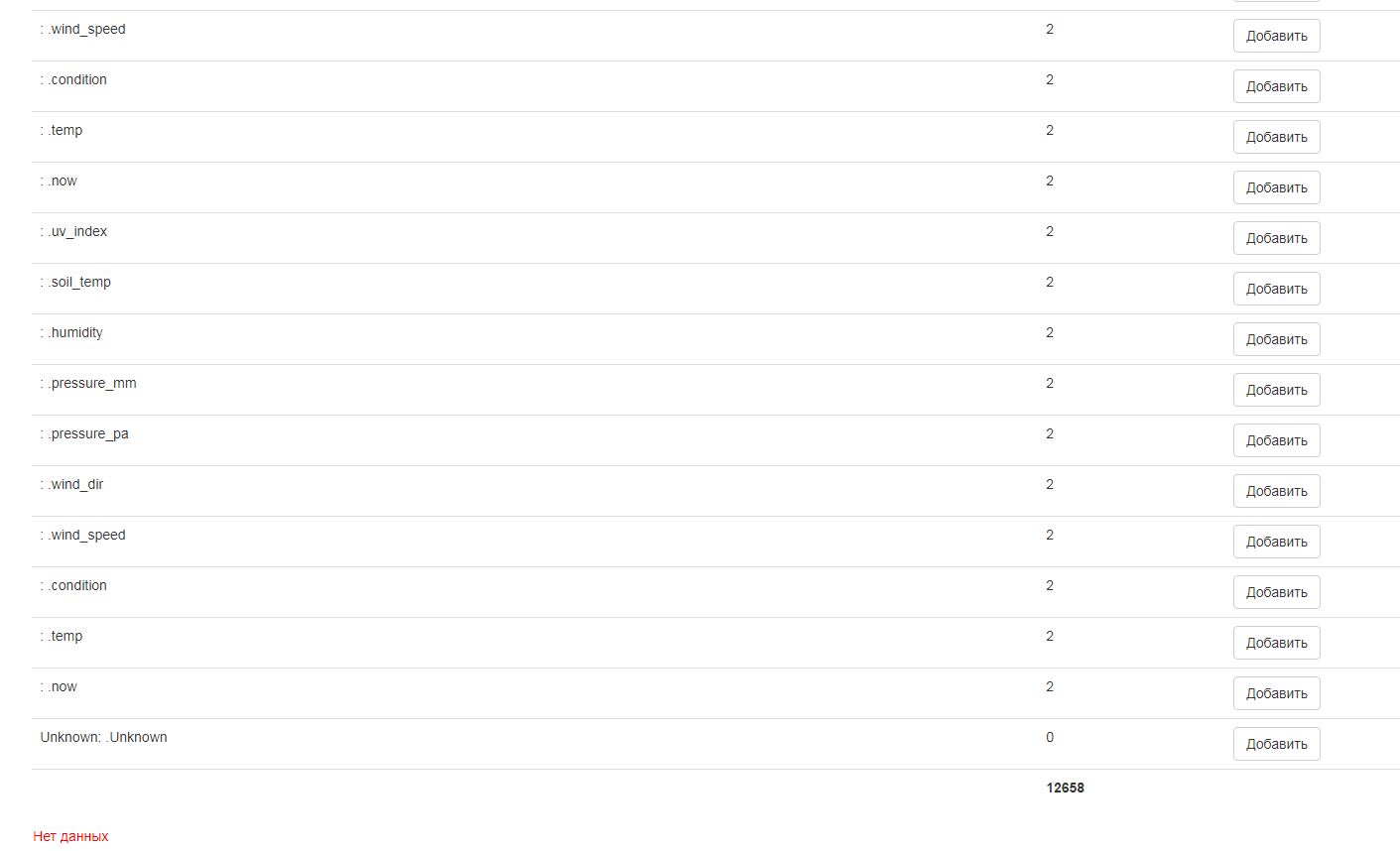The height and width of the screenshot is (851, 1400).
Task: Add the last .now row
Action: (1276, 693)
